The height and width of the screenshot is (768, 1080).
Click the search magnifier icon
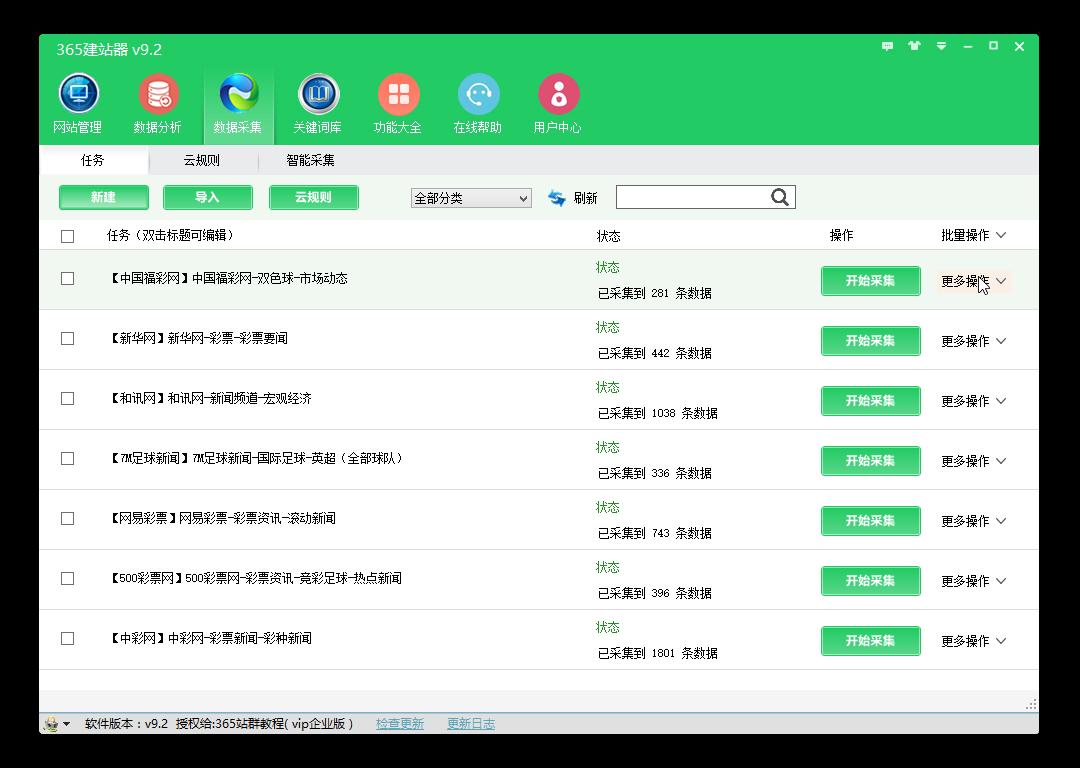780,197
